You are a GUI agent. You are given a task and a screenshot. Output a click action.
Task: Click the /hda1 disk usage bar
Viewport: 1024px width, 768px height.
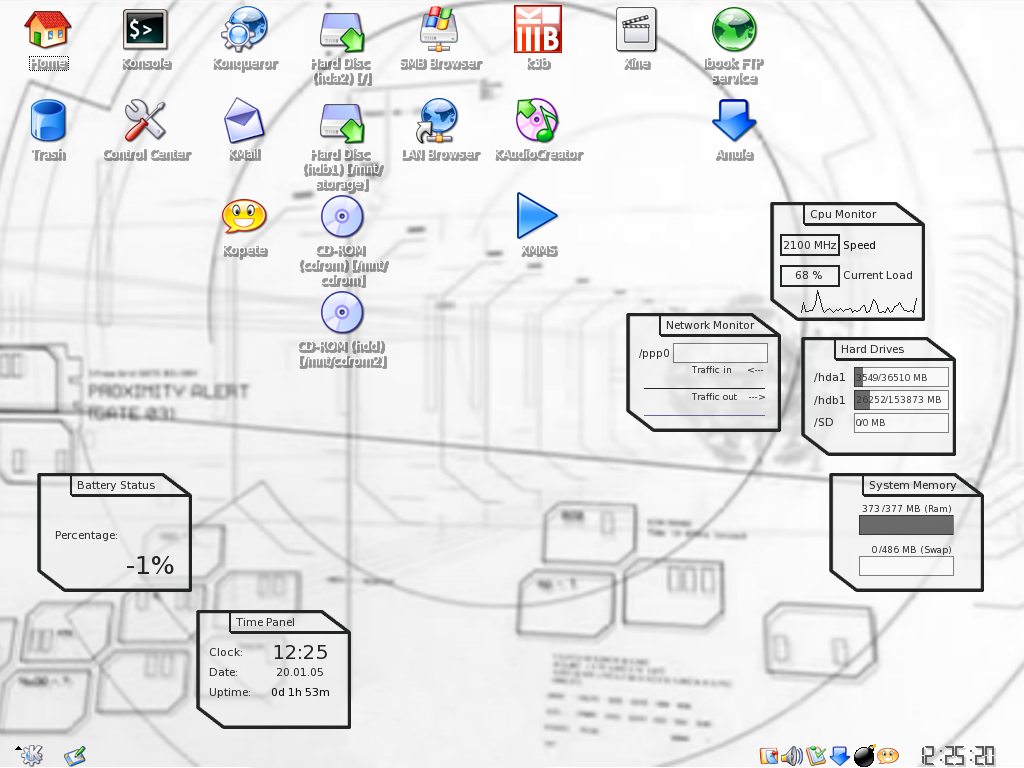tap(901, 377)
